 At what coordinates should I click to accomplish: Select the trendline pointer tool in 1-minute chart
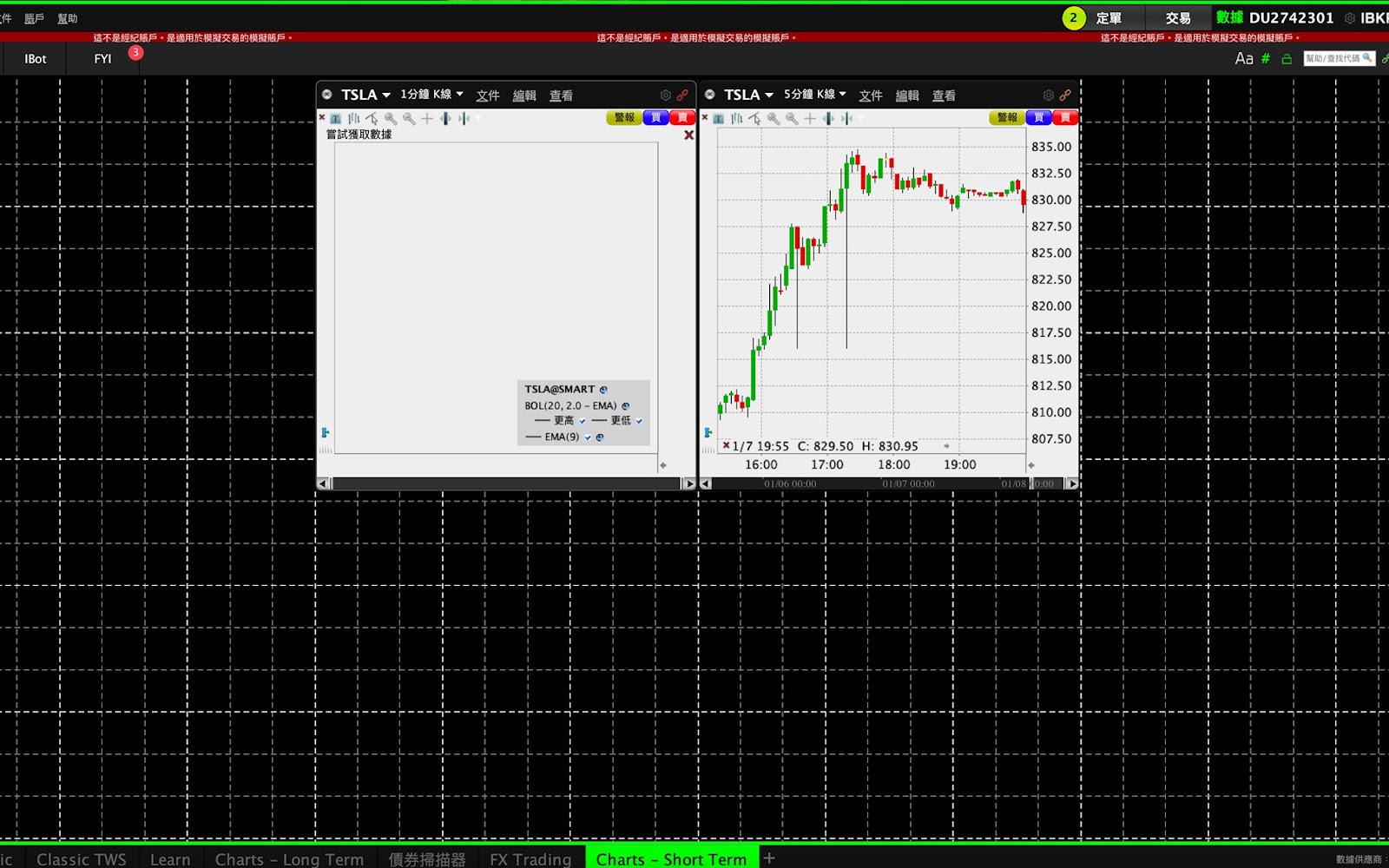(x=372, y=119)
